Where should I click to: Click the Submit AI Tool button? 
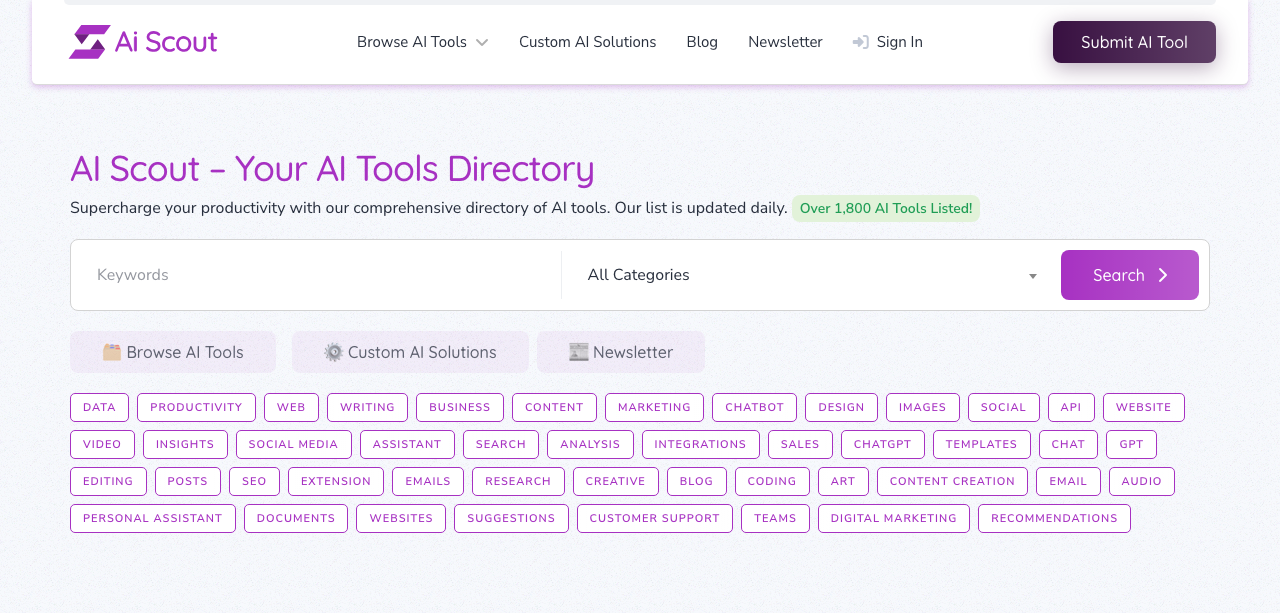1134,42
